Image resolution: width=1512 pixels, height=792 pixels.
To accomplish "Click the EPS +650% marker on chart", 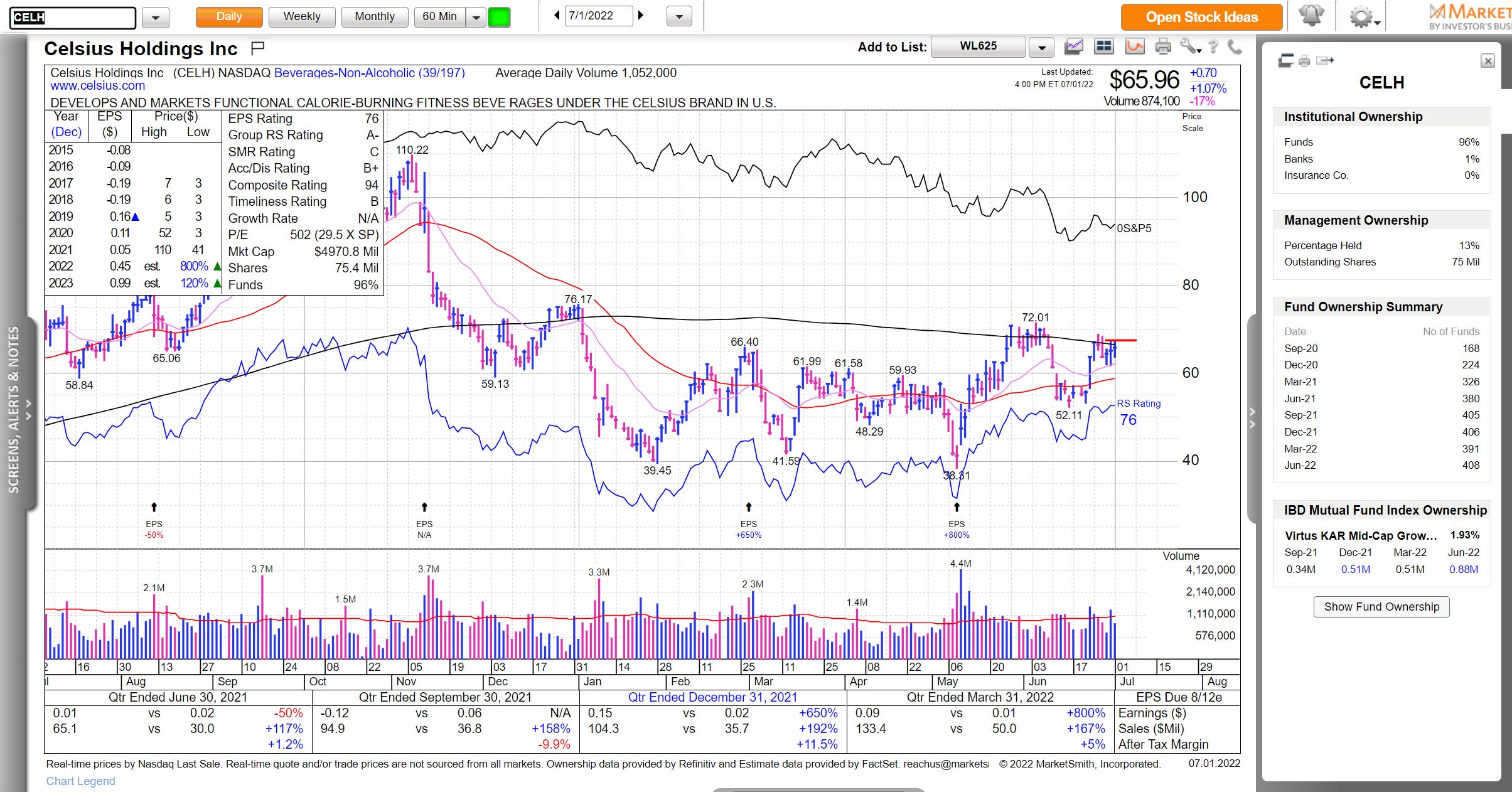I will pos(748,520).
